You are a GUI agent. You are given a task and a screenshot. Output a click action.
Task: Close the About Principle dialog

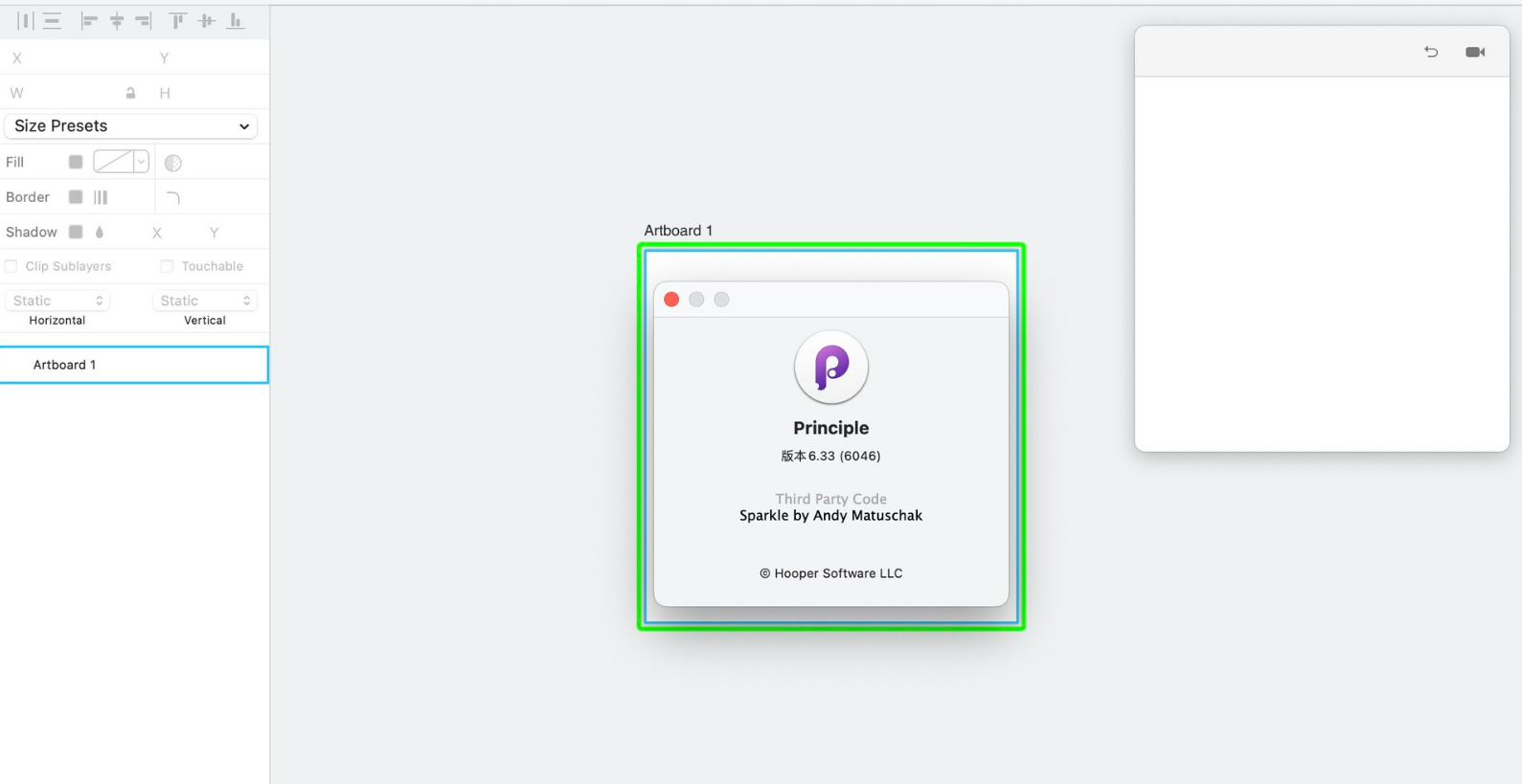(671, 300)
